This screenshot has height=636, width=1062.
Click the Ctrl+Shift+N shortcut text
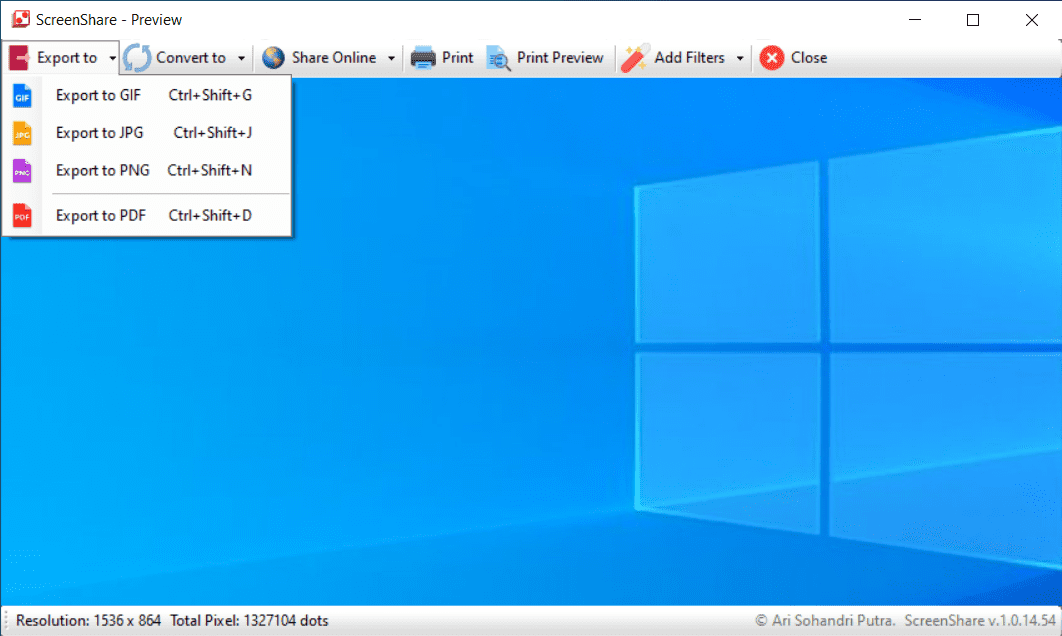tap(209, 170)
